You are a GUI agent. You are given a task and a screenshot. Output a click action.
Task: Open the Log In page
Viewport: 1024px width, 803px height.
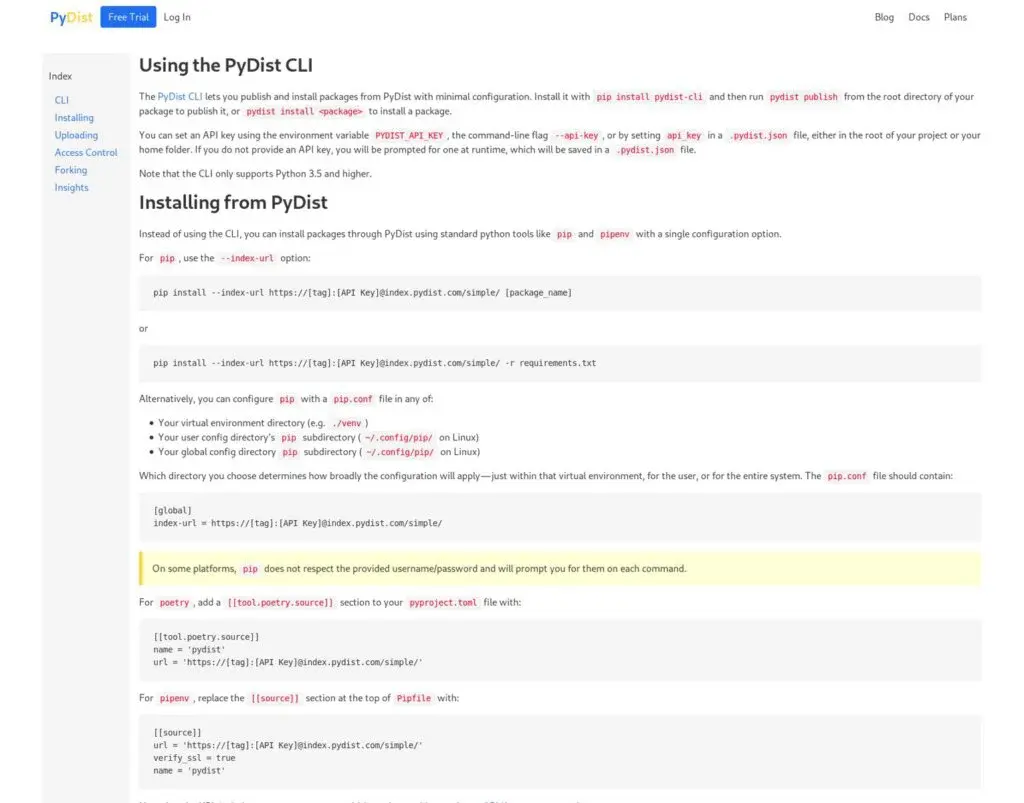(x=177, y=17)
